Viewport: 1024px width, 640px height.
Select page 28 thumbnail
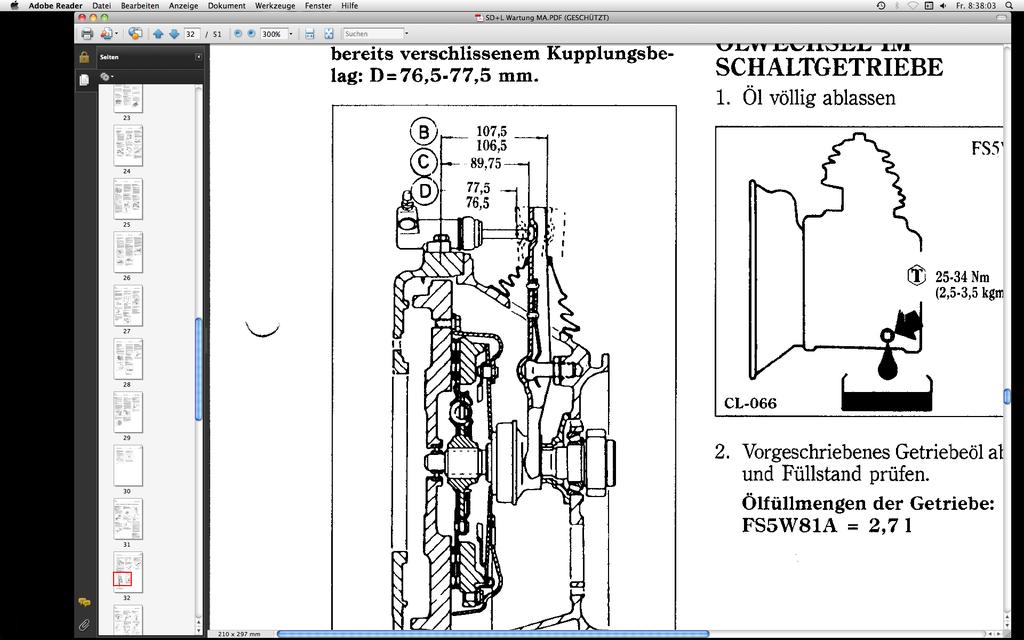pos(128,359)
